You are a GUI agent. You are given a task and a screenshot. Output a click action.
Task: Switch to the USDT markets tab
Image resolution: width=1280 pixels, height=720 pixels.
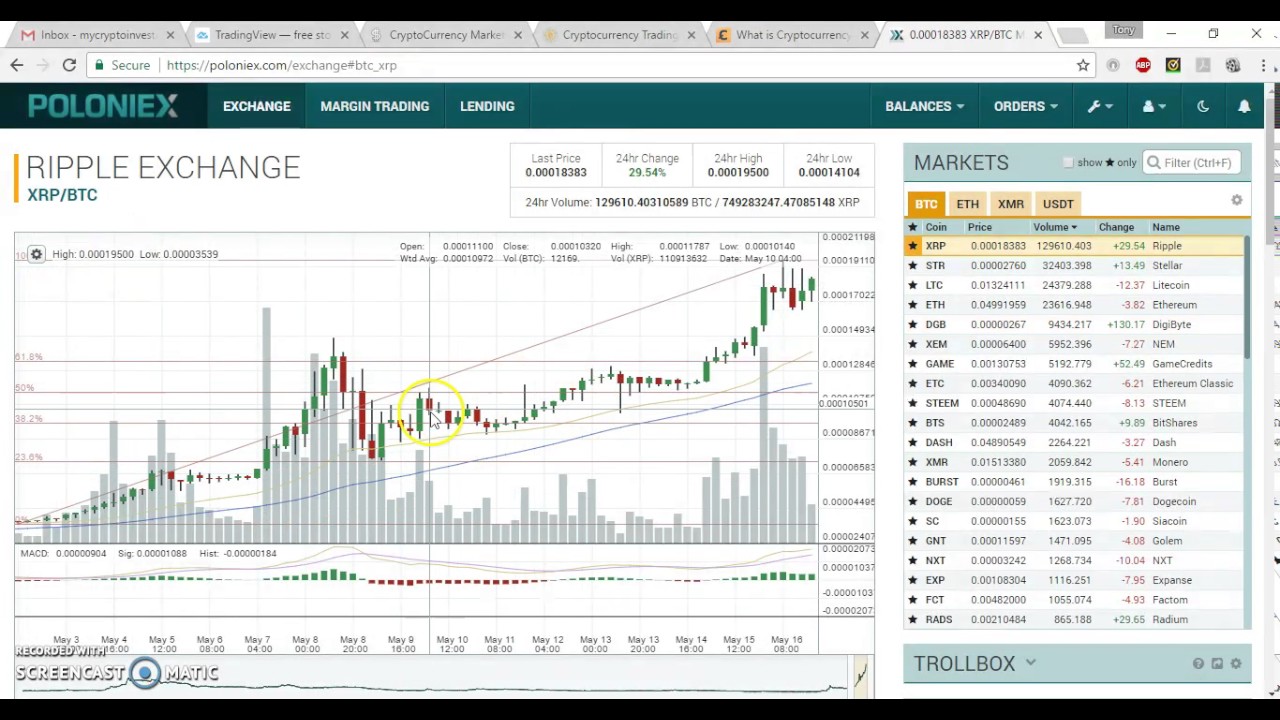coord(1058,204)
